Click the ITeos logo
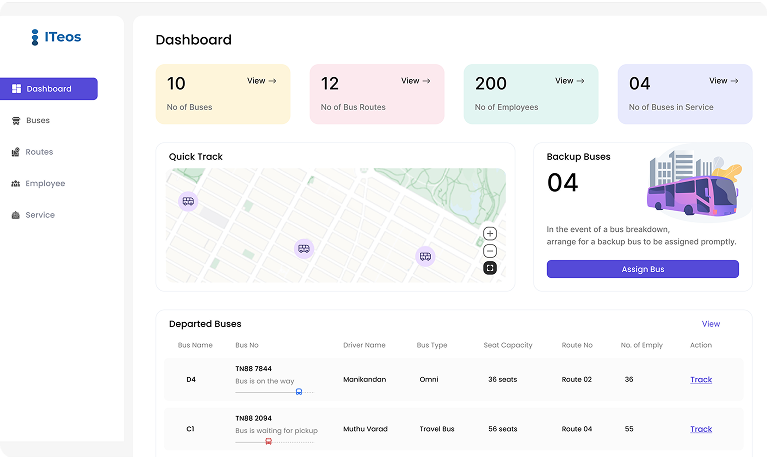Viewport: 768px width, 458px height. [x=56, y=37]
